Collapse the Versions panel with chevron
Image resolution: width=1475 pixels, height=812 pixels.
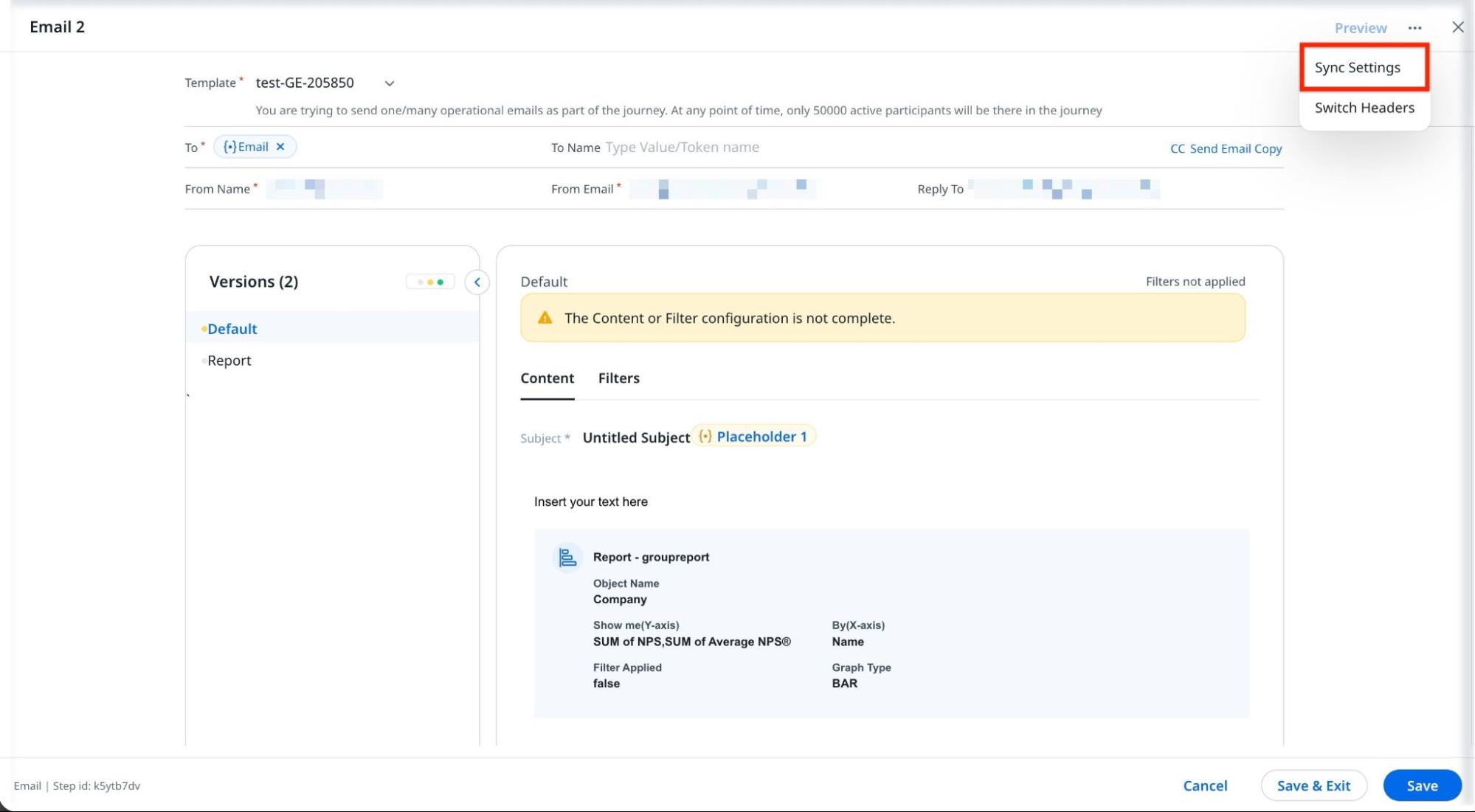[477, 282]
